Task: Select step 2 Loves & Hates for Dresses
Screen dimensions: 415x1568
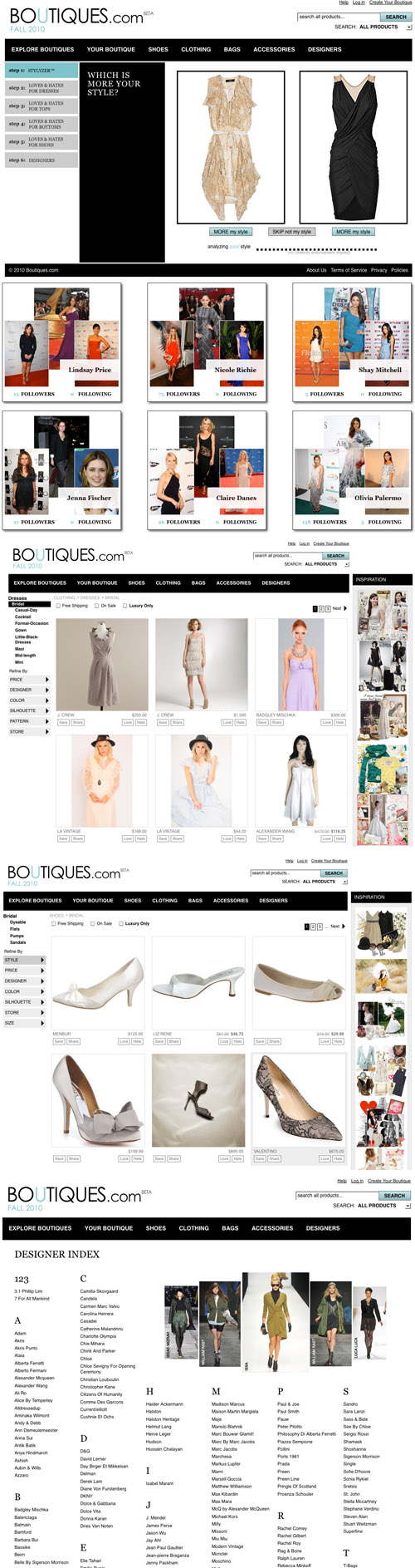Action: [41, 88]
